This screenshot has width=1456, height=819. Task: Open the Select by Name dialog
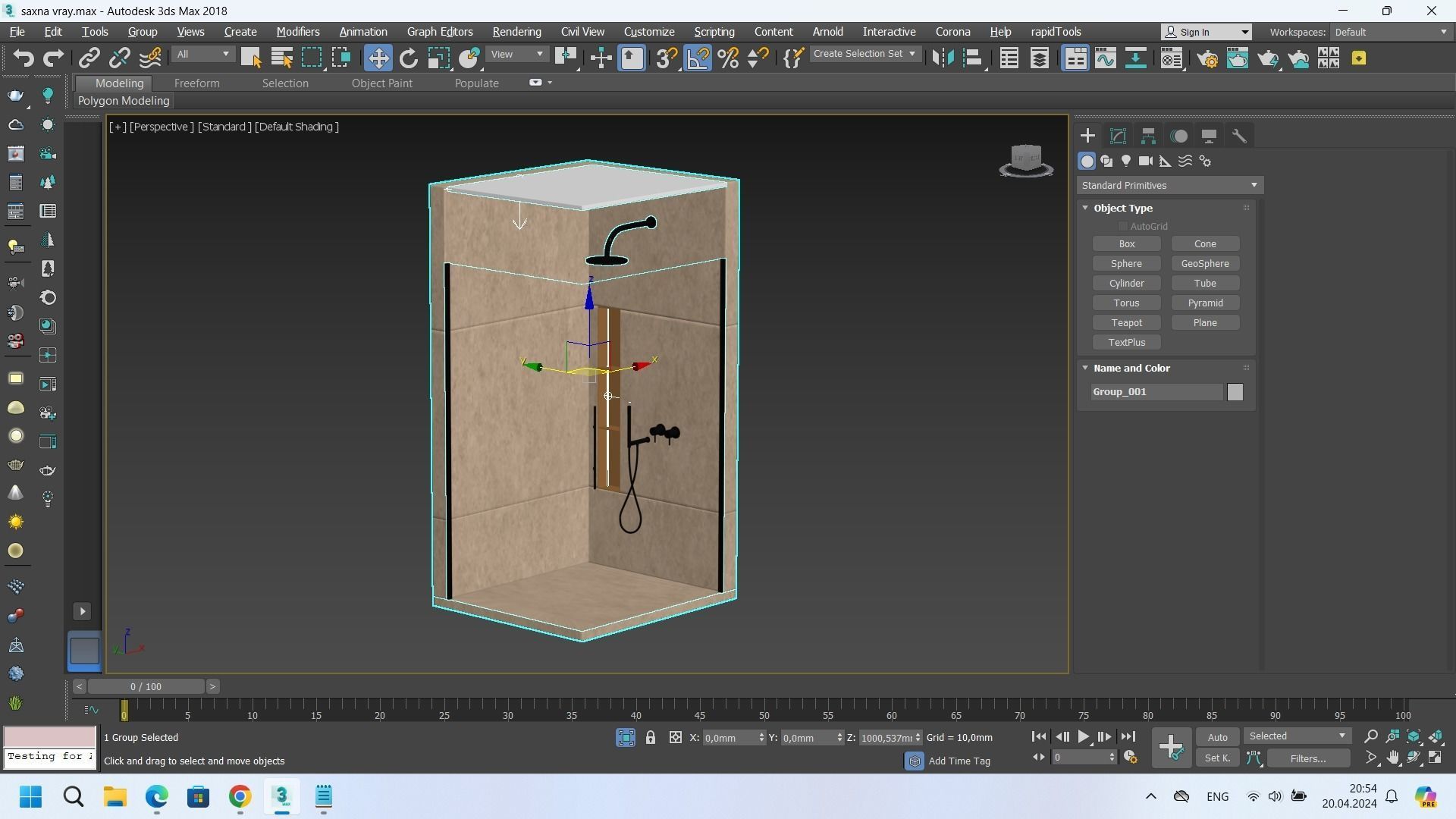(x=281, y=58)
